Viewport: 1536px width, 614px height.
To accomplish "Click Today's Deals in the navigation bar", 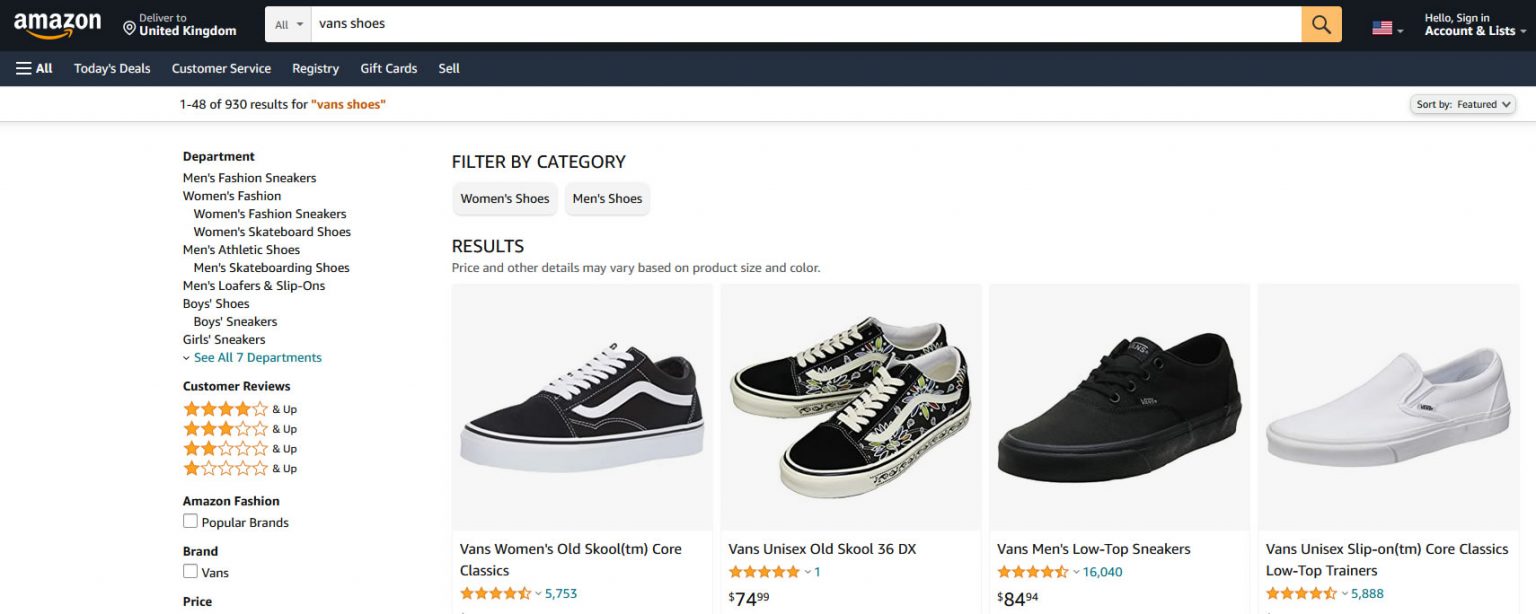I will (111, 68).
